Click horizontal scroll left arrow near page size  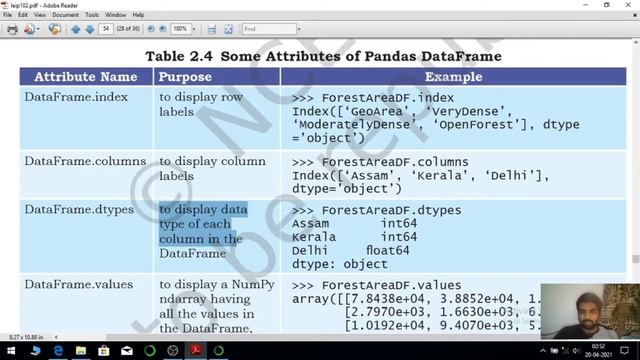point(56,337)
